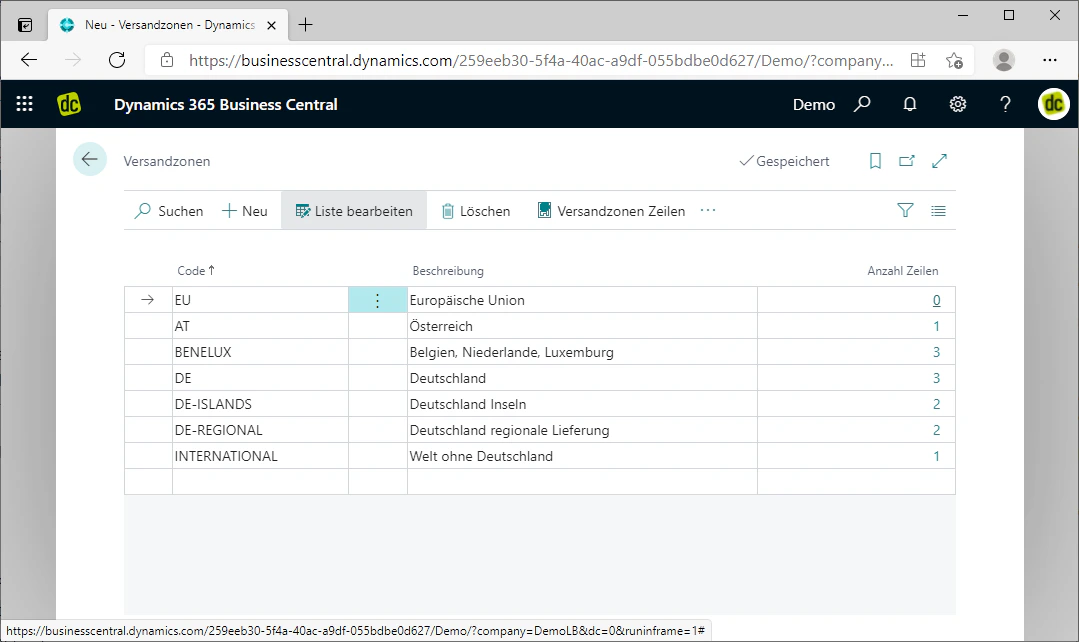Screen dimensions: 1079x642
Task: Toggle the page to full width
Action: click(939, 161)
